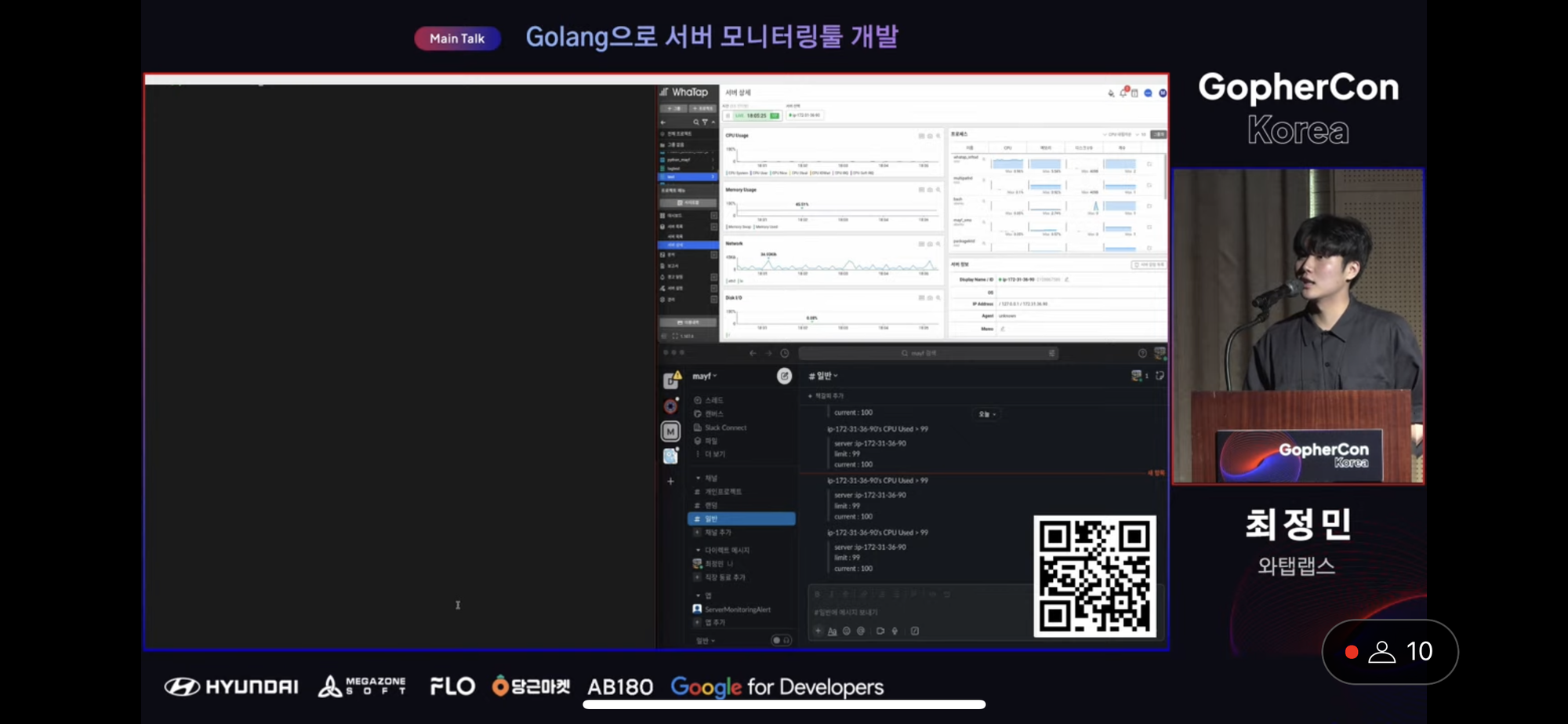
Task: Expand the 경고 알림 menu section
Action: (x=713, y=277)
